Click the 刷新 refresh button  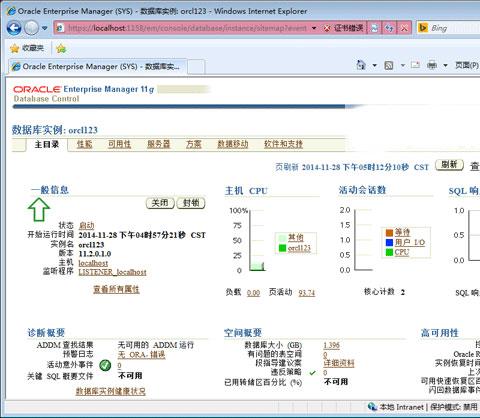449,165
